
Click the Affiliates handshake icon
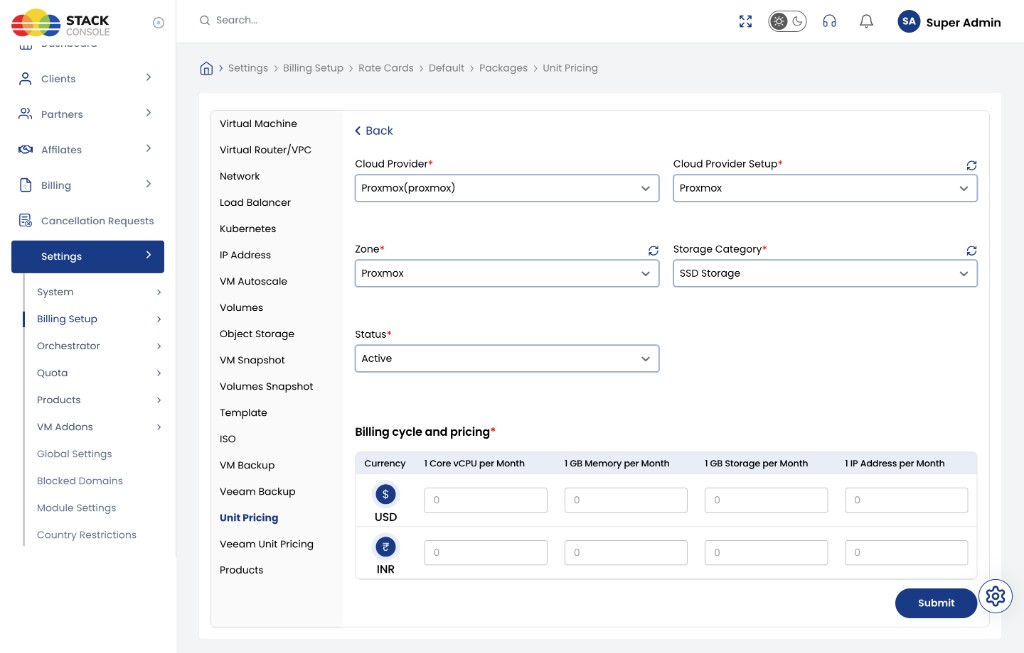click(25, 150)
